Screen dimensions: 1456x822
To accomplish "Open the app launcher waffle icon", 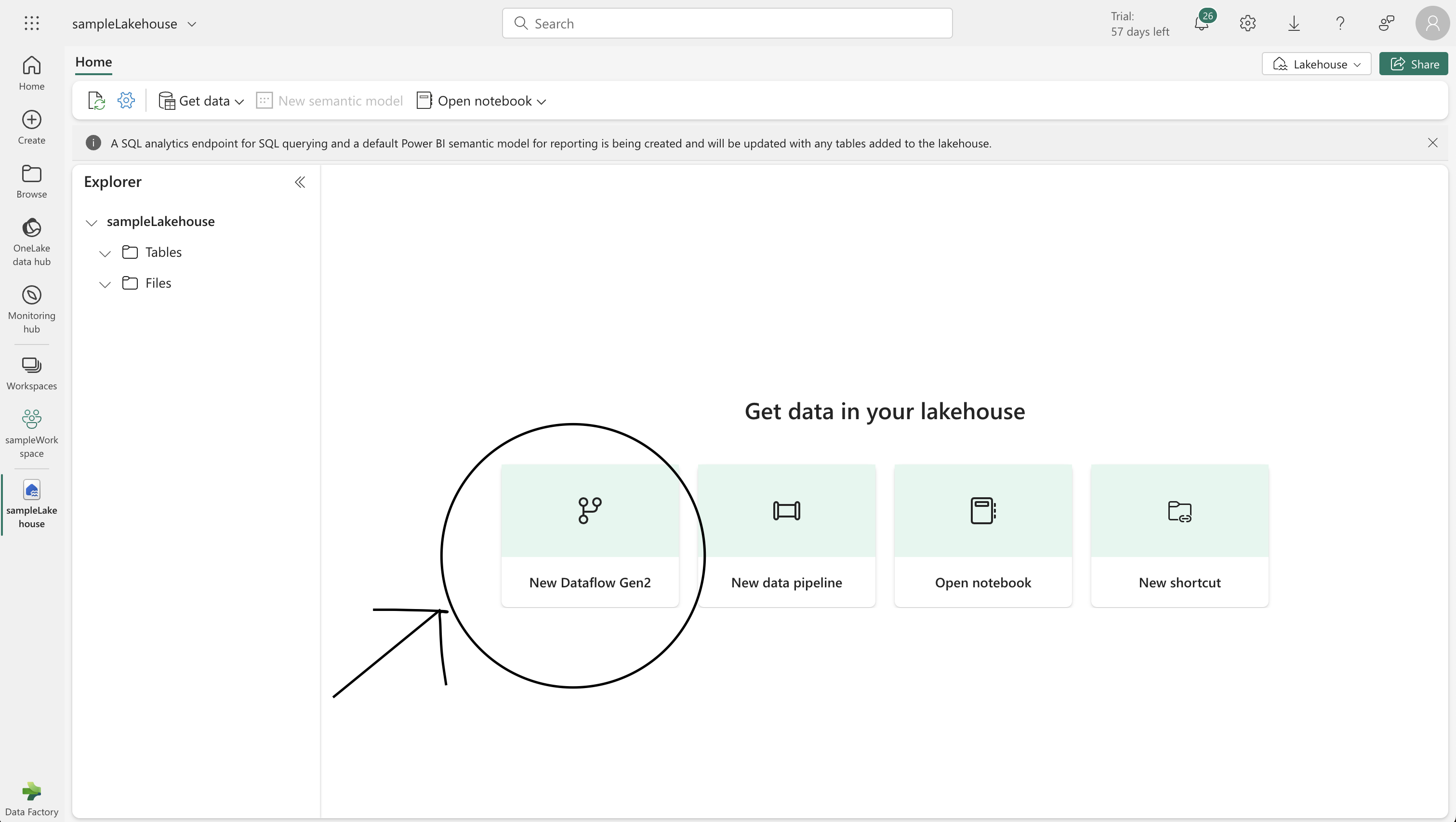I will click(32, 23).
